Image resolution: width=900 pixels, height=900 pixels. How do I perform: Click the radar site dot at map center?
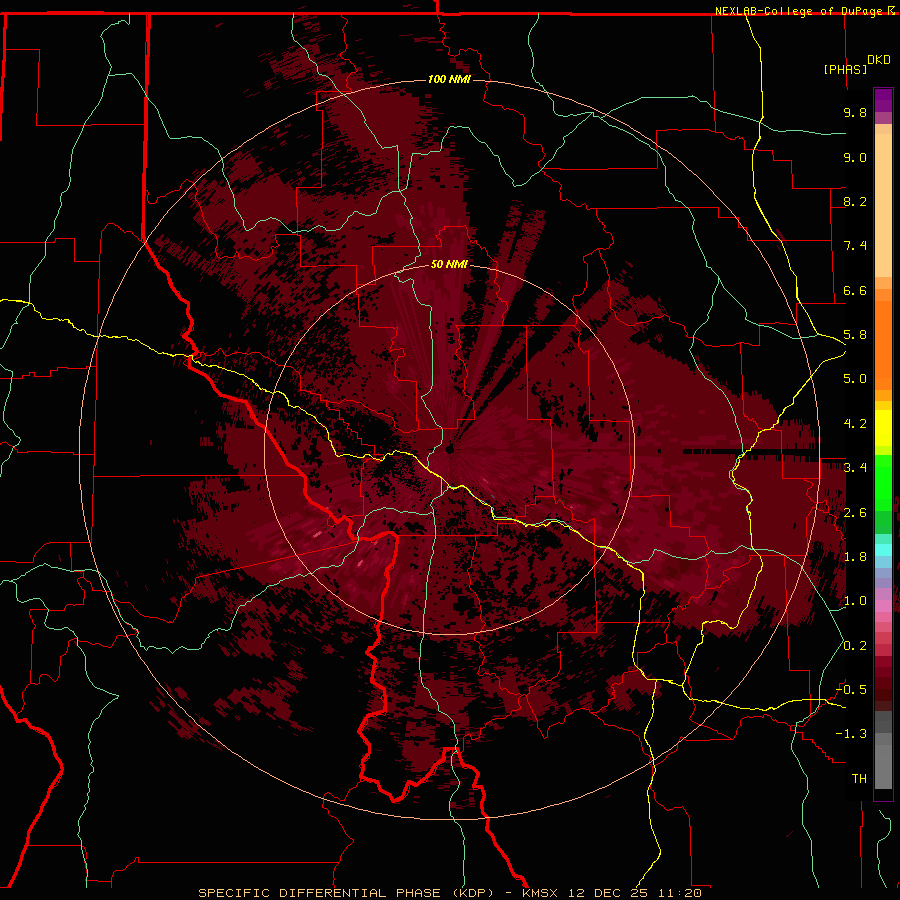click(x=450, y=449)
